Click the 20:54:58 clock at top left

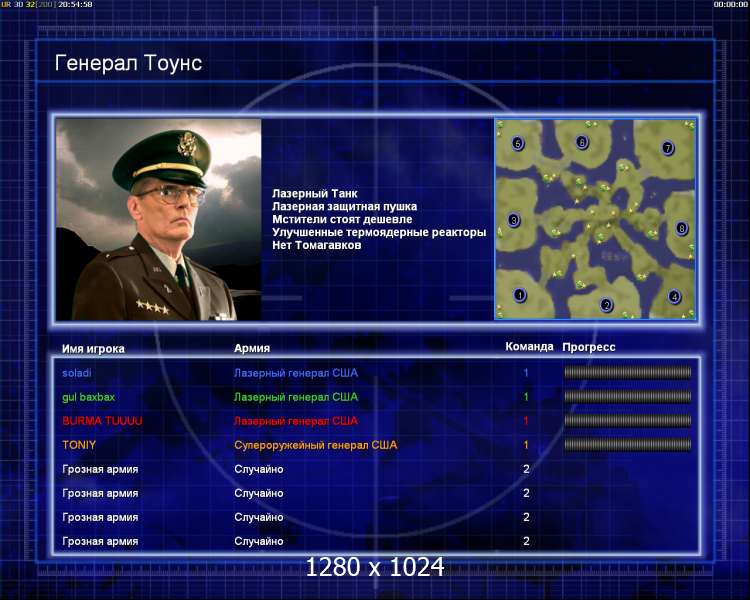[76, 4]
